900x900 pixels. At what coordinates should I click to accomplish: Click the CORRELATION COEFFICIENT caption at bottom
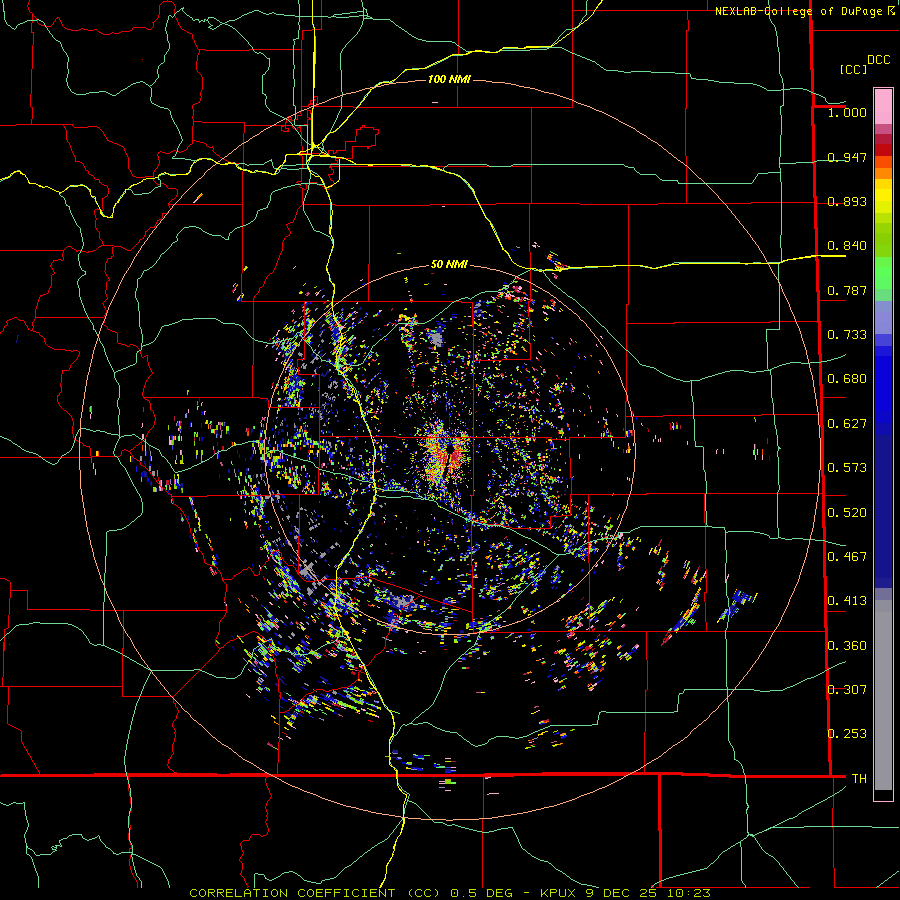[449, 893]
